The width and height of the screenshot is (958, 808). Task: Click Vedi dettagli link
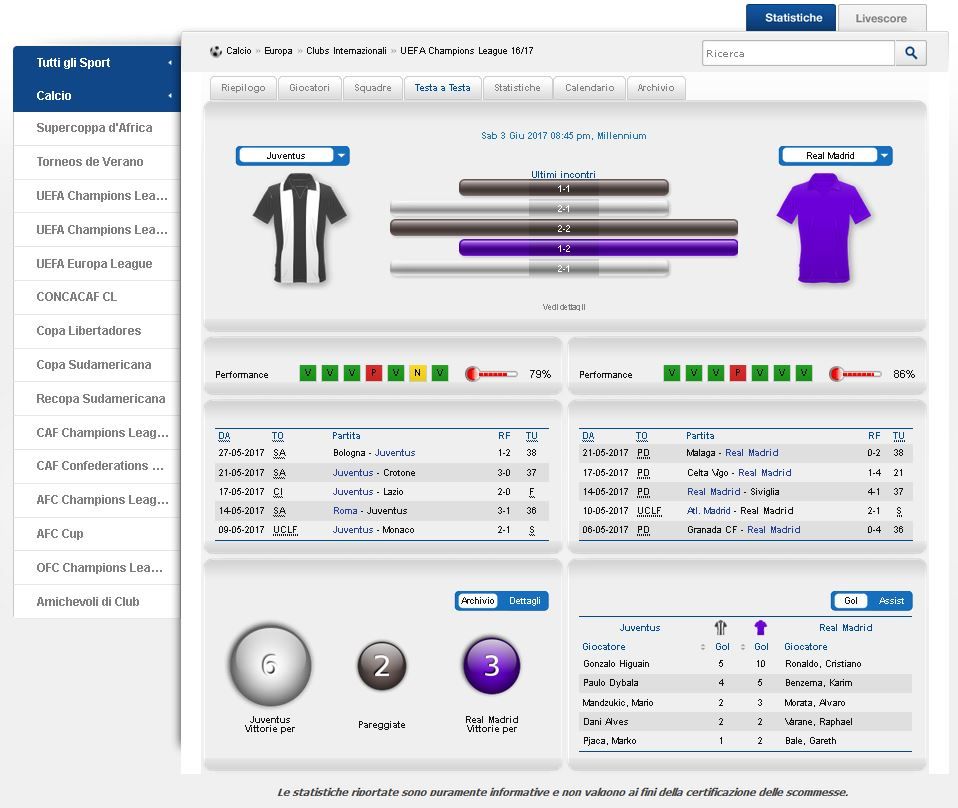point(564,307)
